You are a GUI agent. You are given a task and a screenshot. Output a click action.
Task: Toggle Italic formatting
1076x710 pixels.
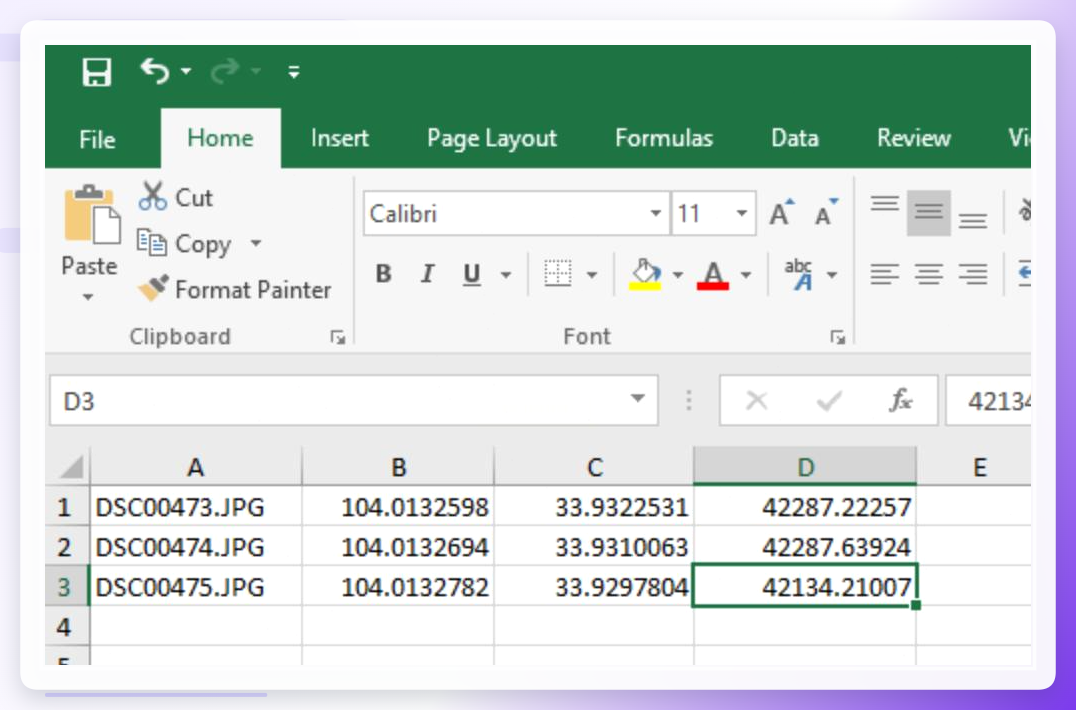pyautogui.click(x=428, y=274)
